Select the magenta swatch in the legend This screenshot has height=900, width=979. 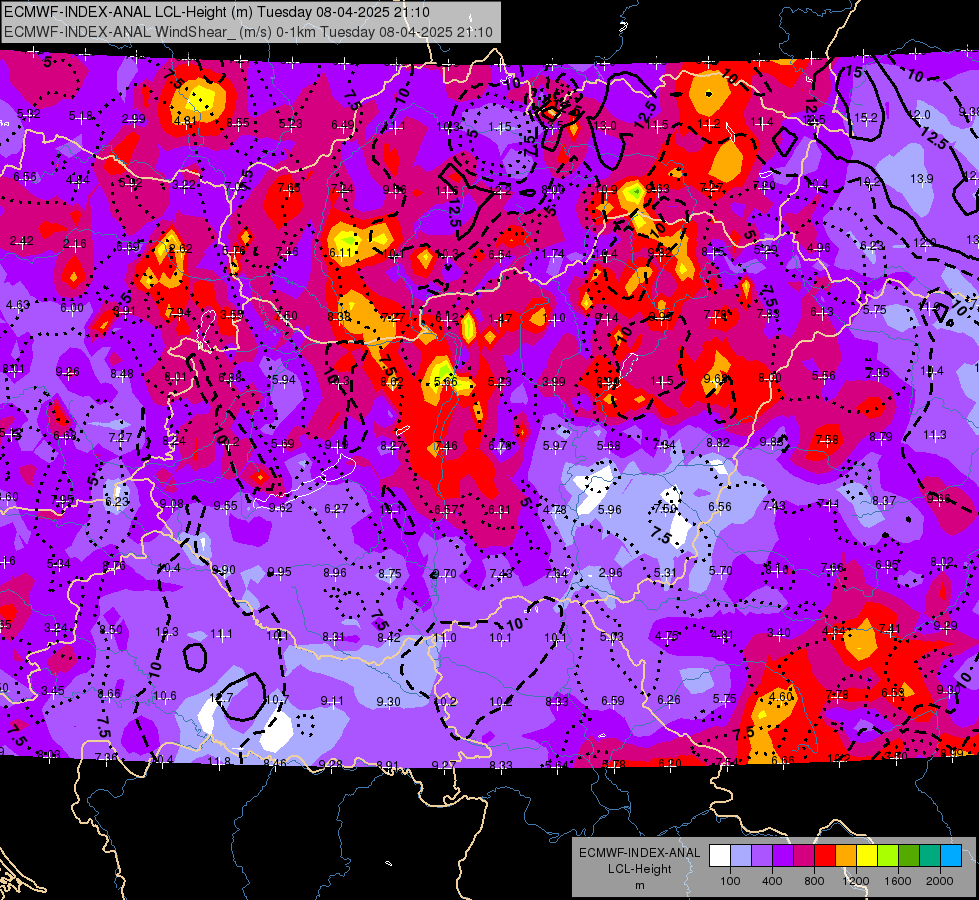pyautogui.click(x=804, y=856)
